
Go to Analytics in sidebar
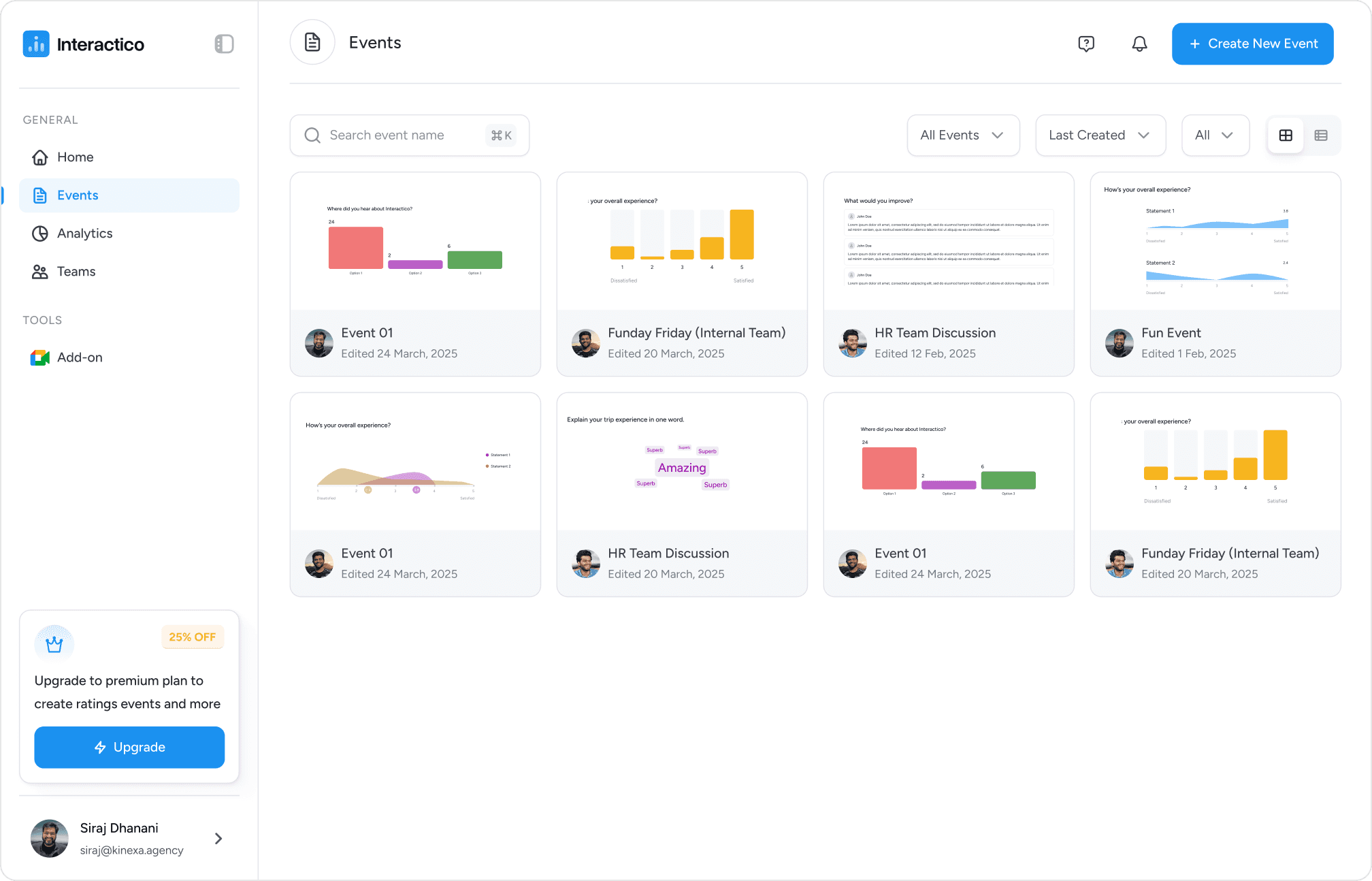click(85, 234)
